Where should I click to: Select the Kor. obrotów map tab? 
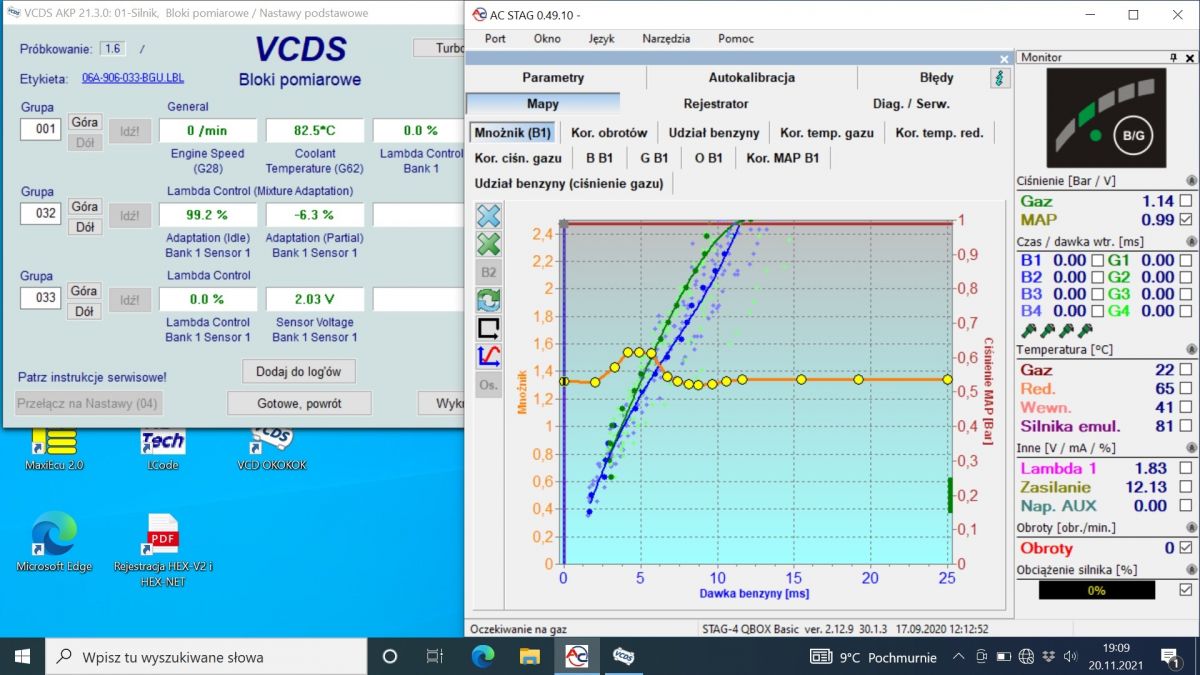[x=609, y=133]
